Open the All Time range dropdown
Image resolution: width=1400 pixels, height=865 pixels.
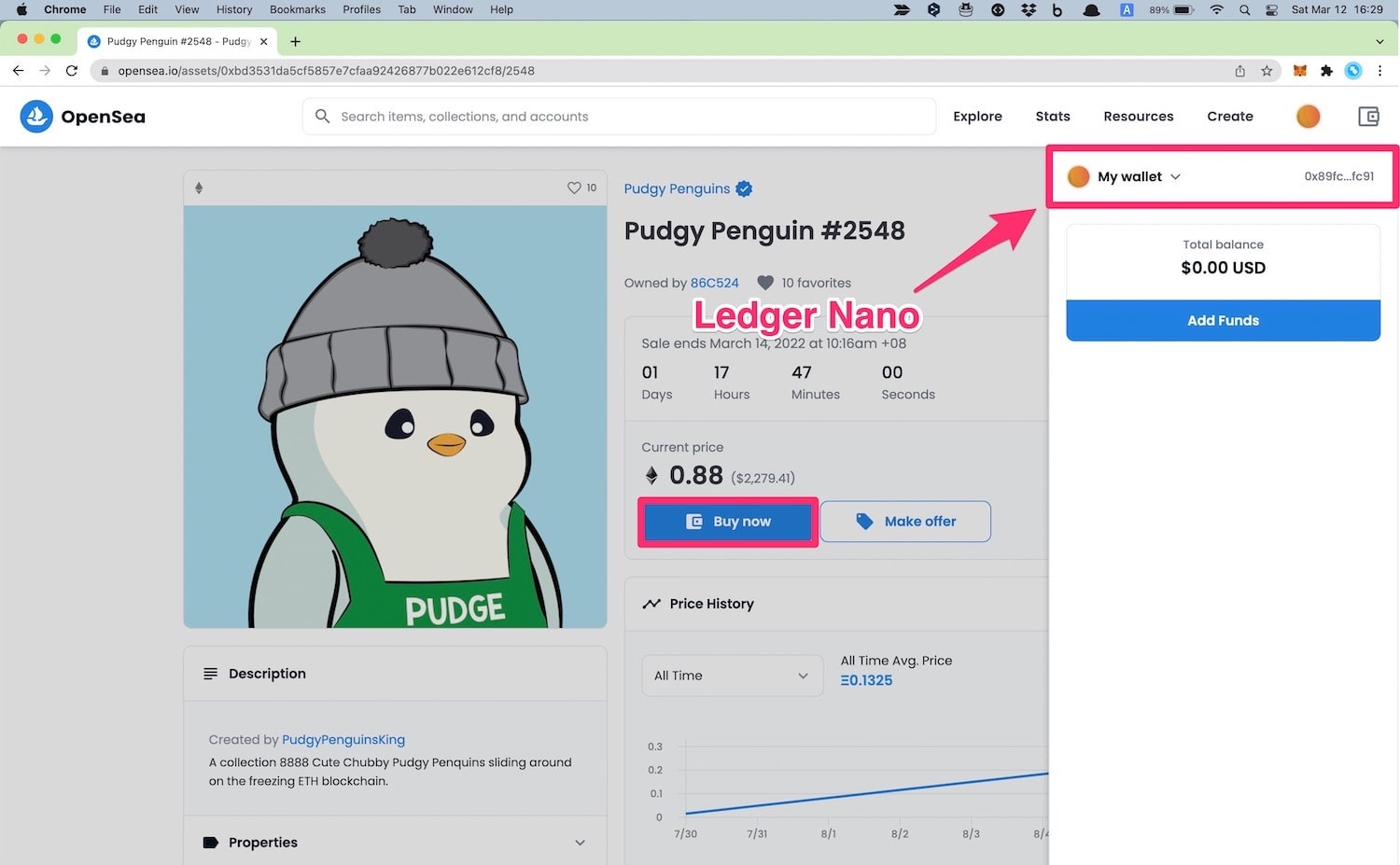[x=733, y=676]
